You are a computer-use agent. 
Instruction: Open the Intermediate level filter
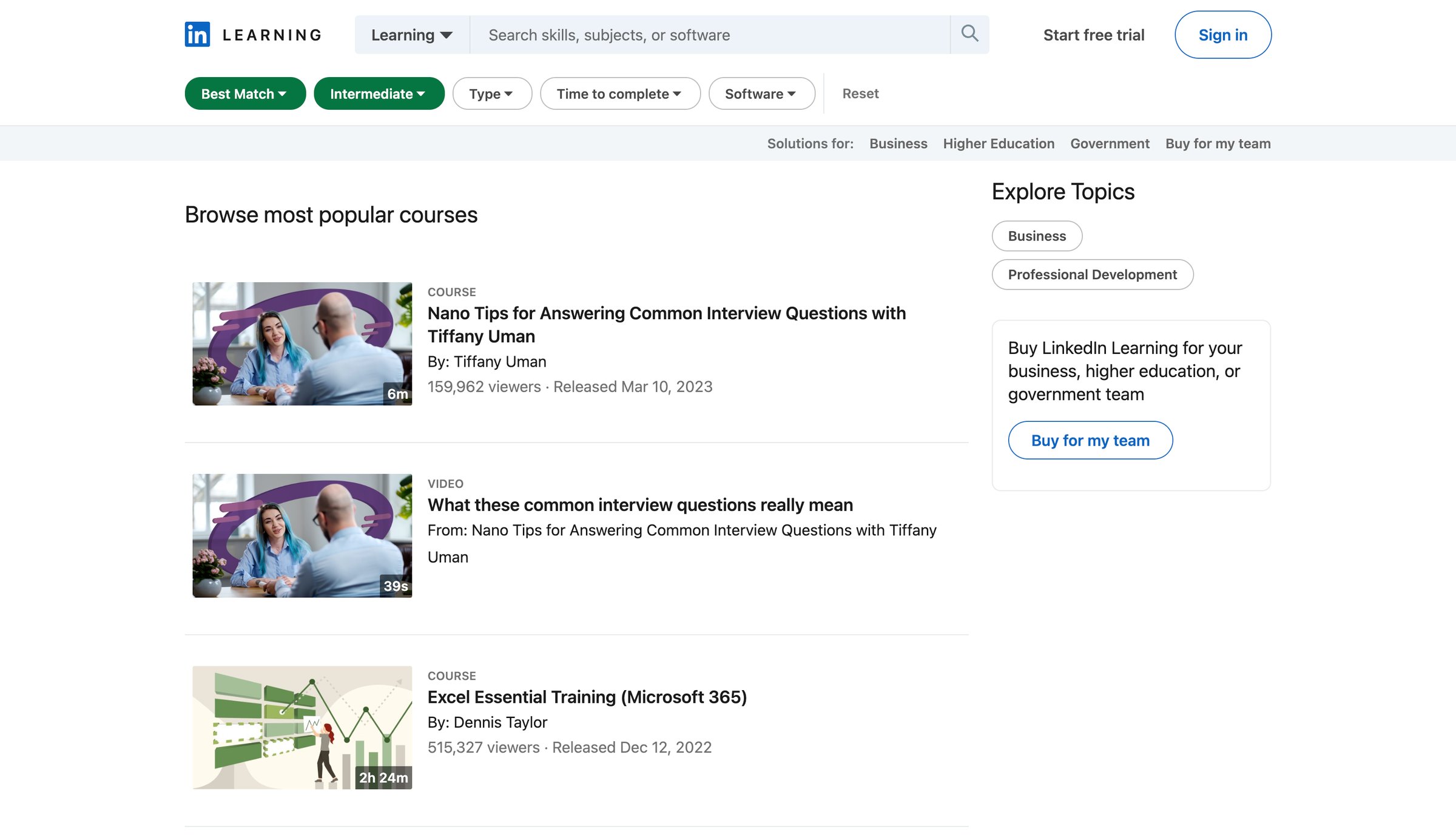[x=379, y=93]
